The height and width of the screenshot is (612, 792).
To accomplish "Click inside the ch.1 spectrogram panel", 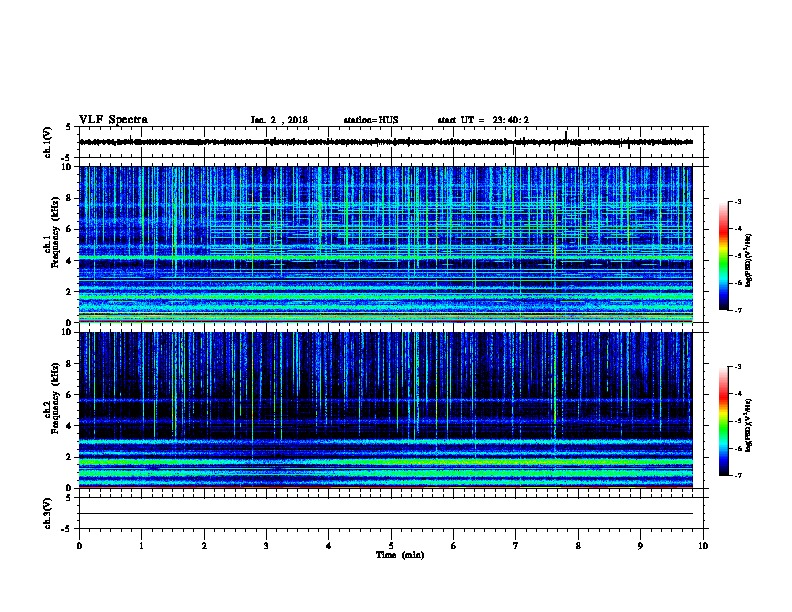I will tap(386, 244).
